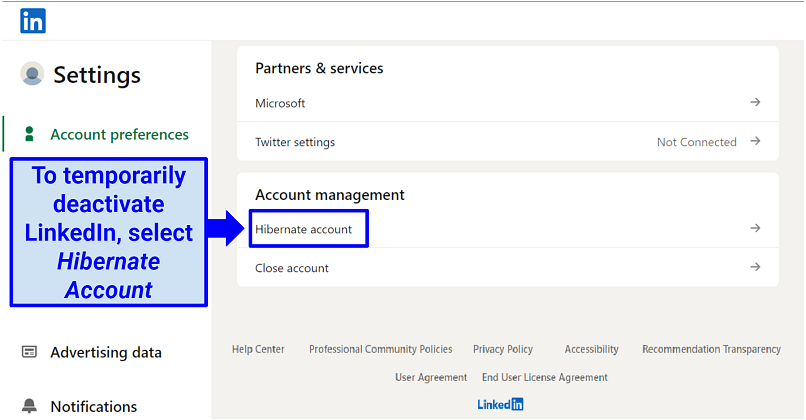806x420 pixels.
Task: Go to Notifications settings
Action: 93,406
